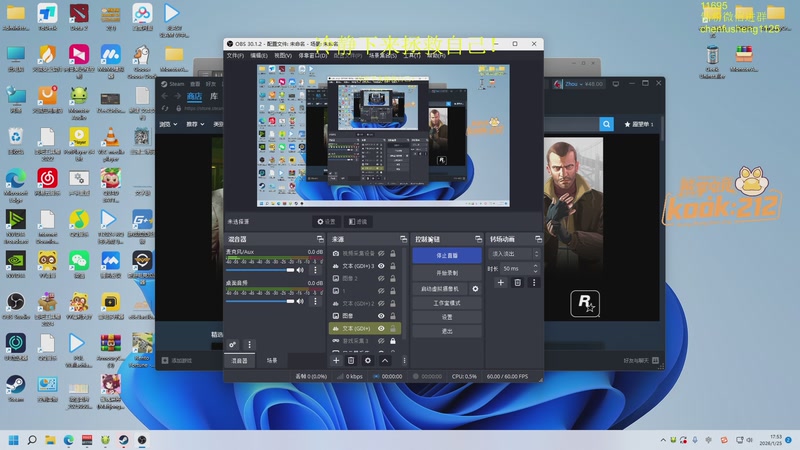Open the 淡入淡出 transition dropdown

pyautogui.click(x=514, y=254)
